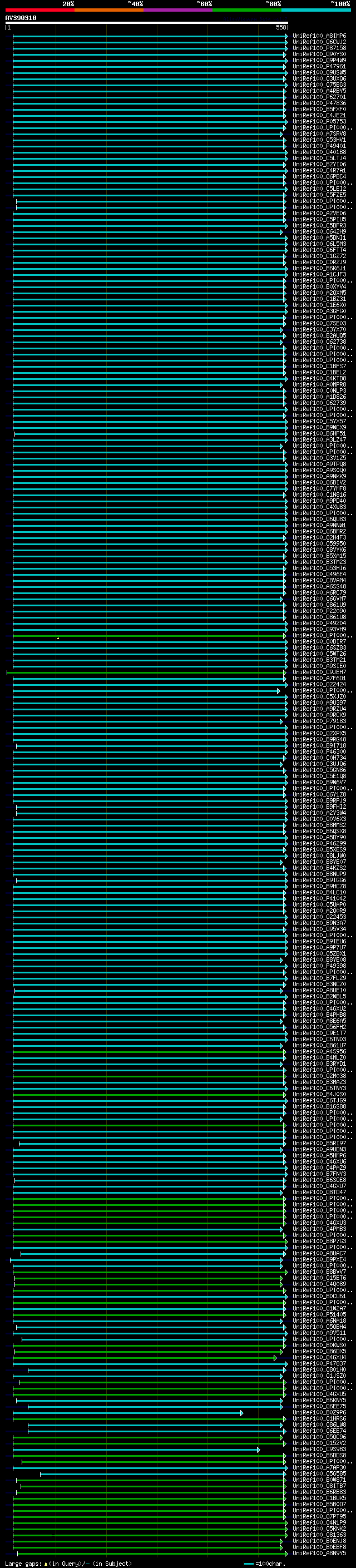Select label UniRef100_B3TM21

click(319, 660)
